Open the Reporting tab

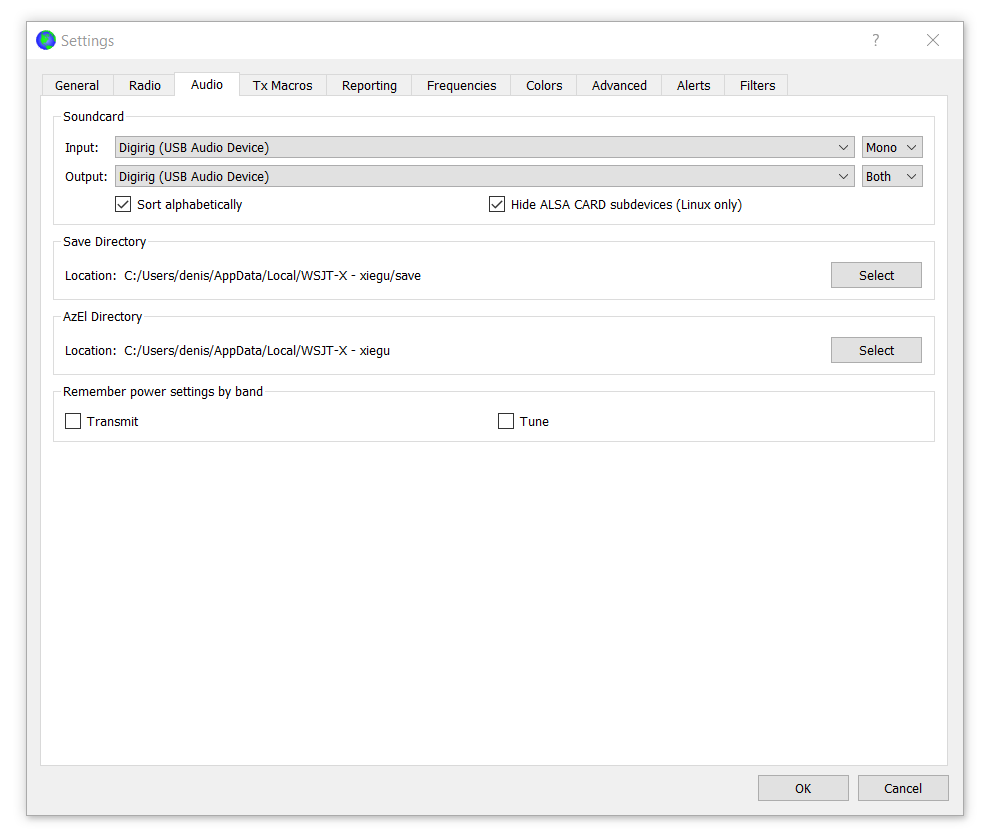click(369, 85)
